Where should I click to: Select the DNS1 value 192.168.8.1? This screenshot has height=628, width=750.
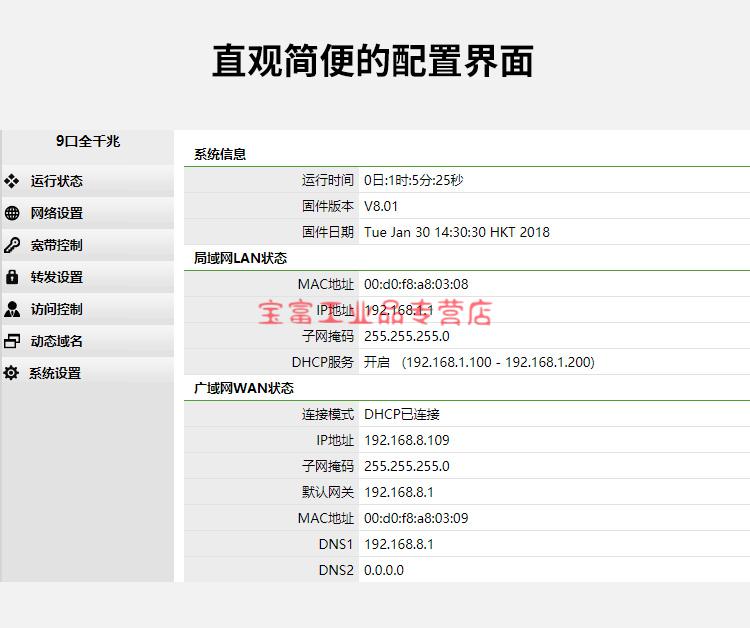398,544
